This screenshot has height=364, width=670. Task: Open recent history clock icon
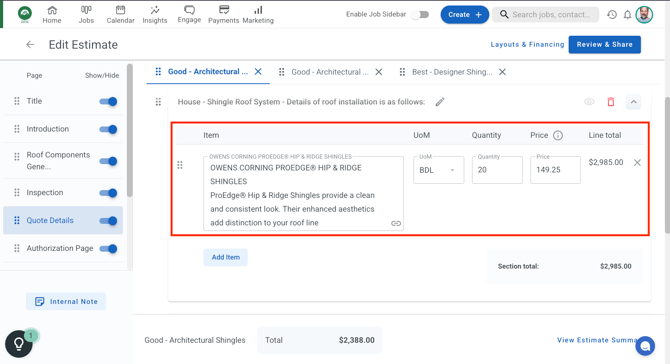612,15
